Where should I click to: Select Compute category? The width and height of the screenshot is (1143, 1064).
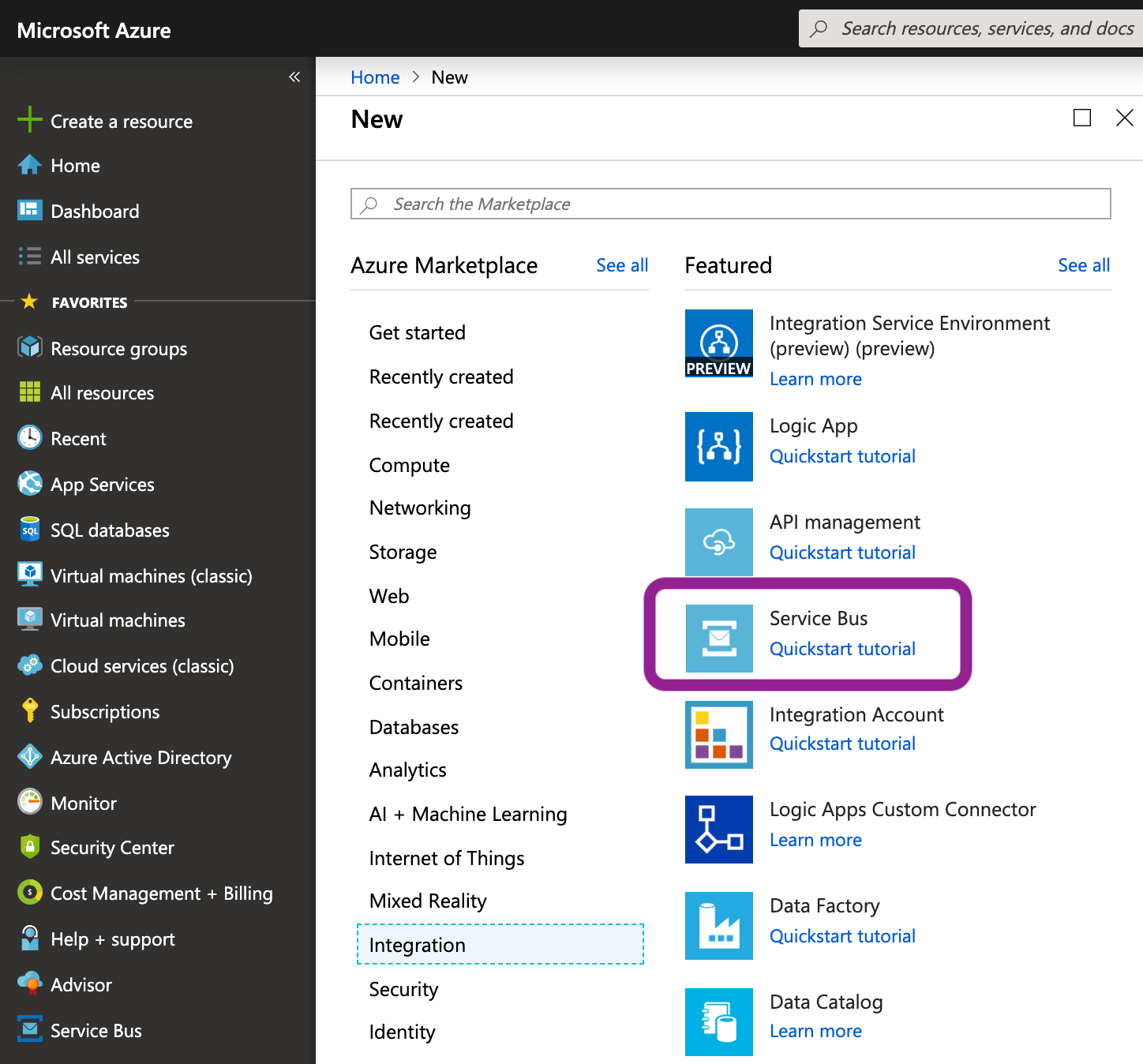(410, 465)
